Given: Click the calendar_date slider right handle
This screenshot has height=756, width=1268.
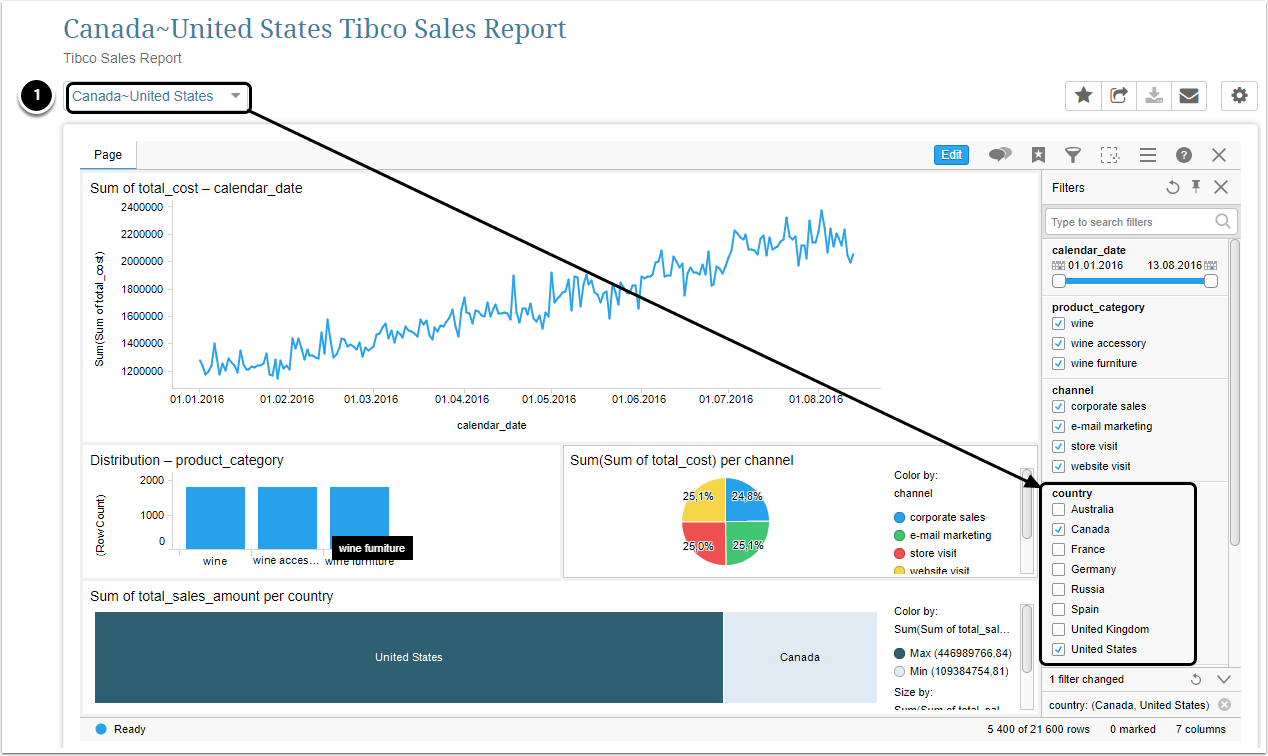Looking at the screenshot, I should [x=1211, y=281].
